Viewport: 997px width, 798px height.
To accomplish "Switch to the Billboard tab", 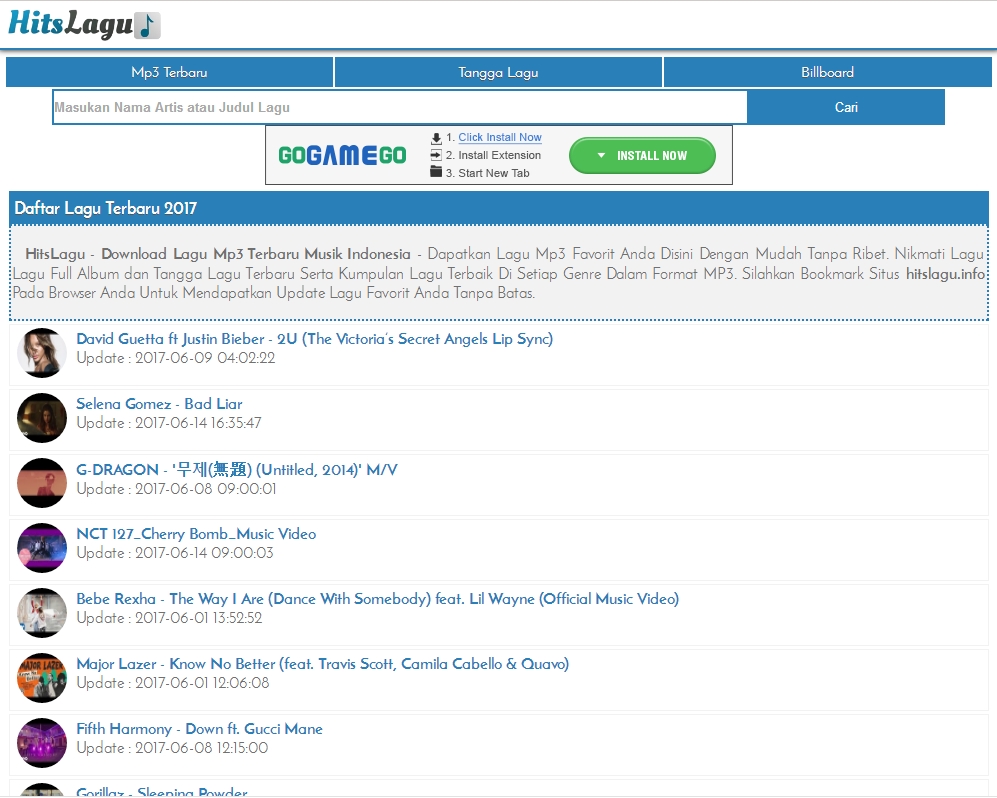I will tap(827, 72).
